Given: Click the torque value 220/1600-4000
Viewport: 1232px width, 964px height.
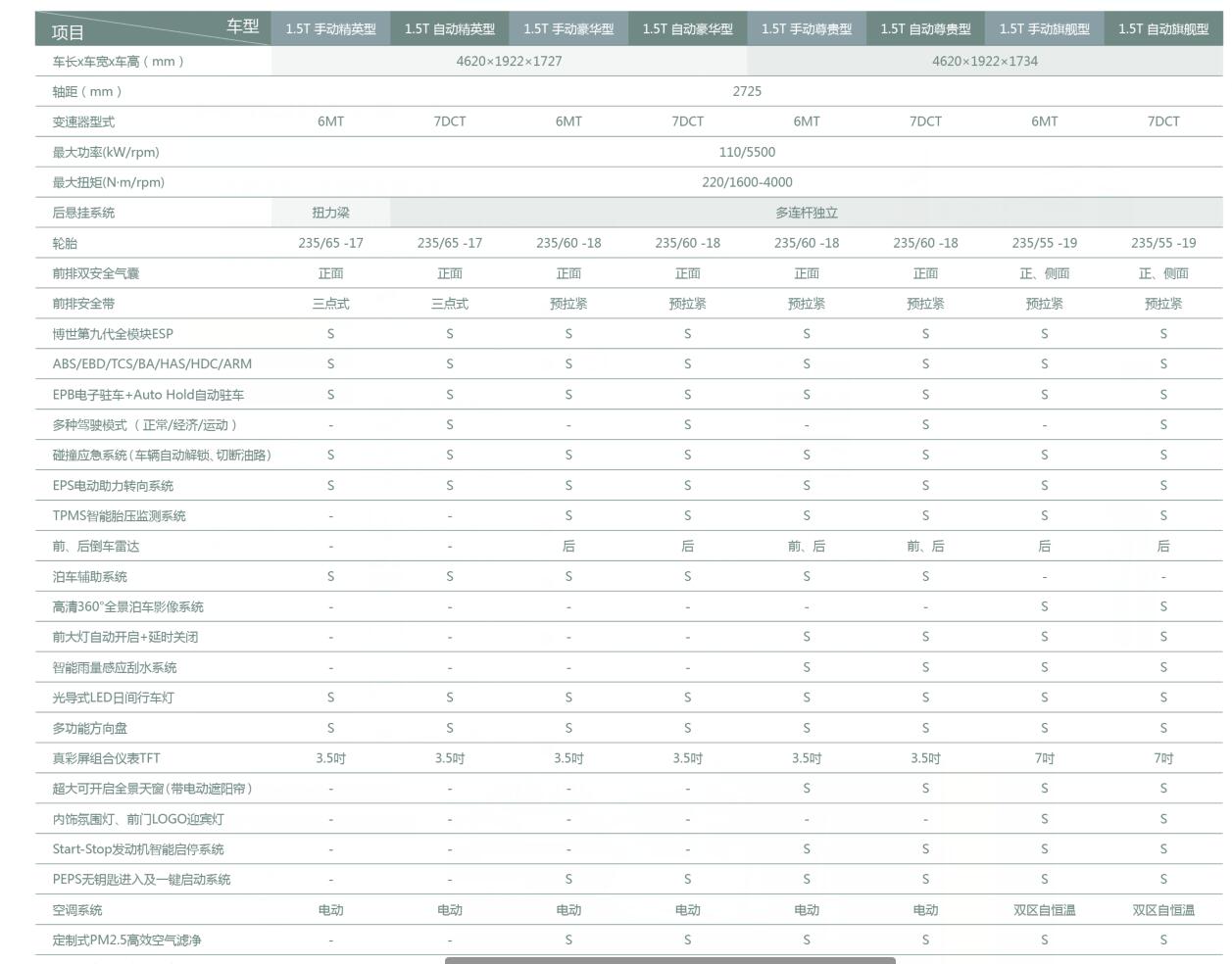Looking at the screenshot, I should pyautogui.click(x=747, y=182).
